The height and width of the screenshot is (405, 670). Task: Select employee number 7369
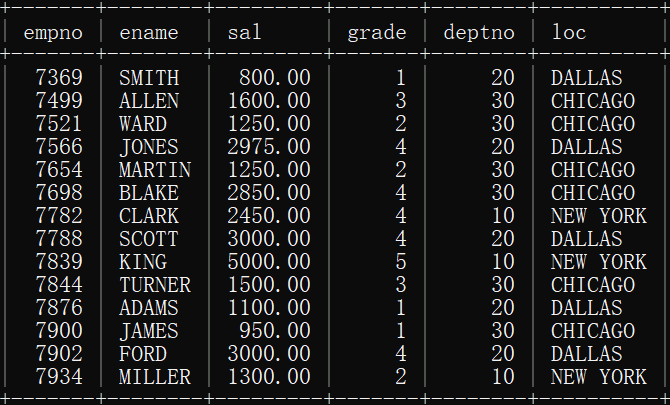59,78
